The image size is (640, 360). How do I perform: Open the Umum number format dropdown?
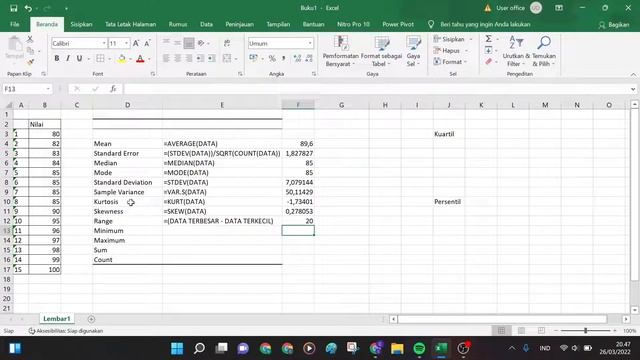click(x=310, y=43)
